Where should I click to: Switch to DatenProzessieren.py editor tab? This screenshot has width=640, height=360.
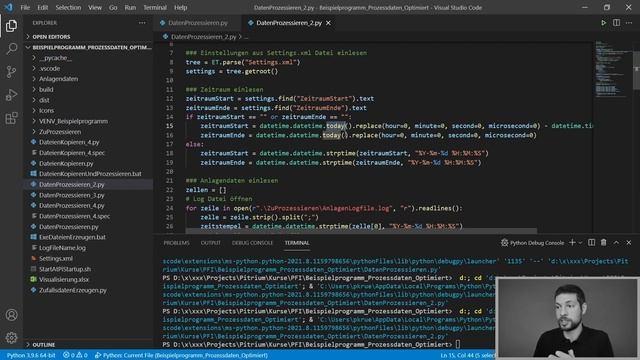coord(198,23)
